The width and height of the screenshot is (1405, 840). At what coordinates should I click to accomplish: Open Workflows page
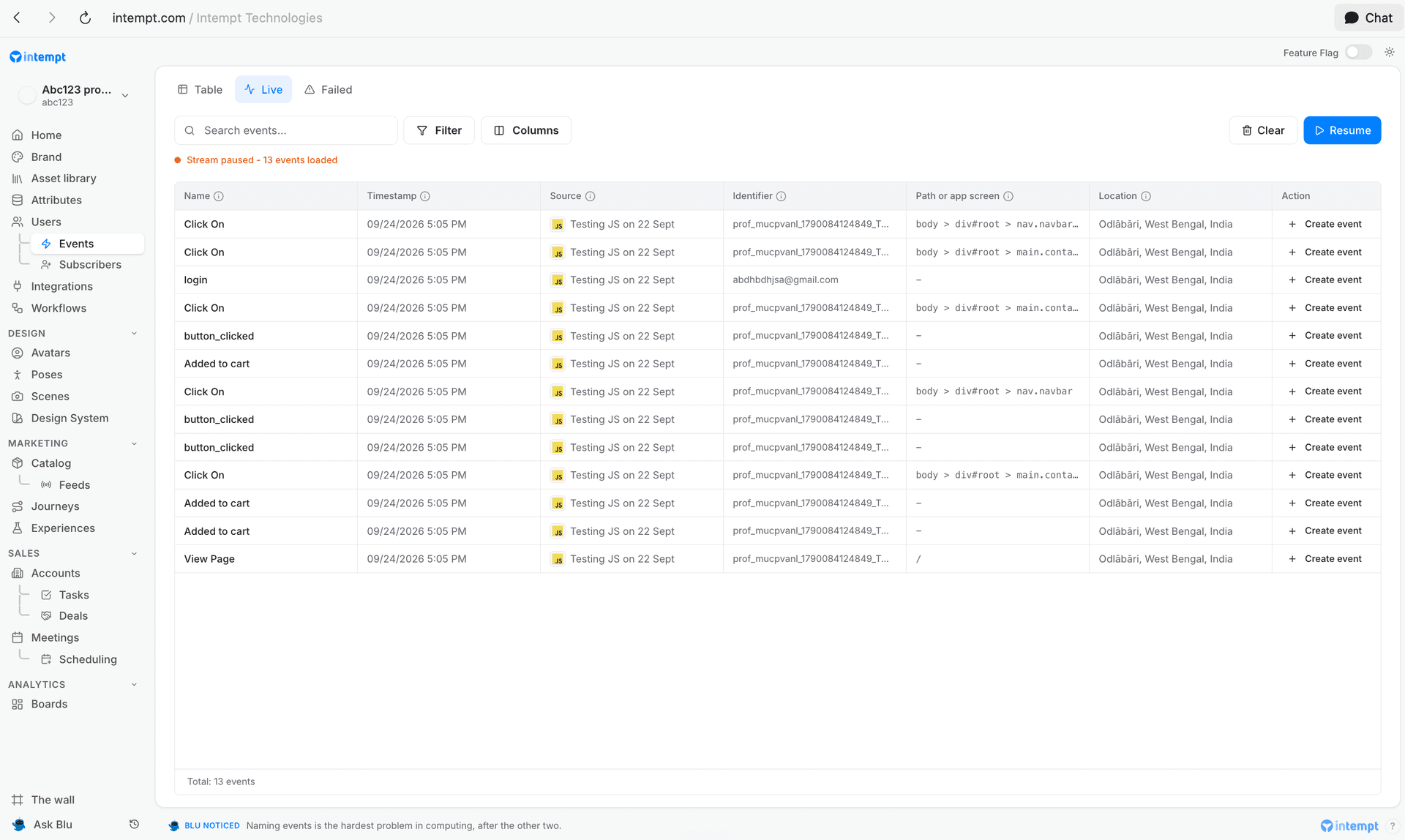click(59, 309)
